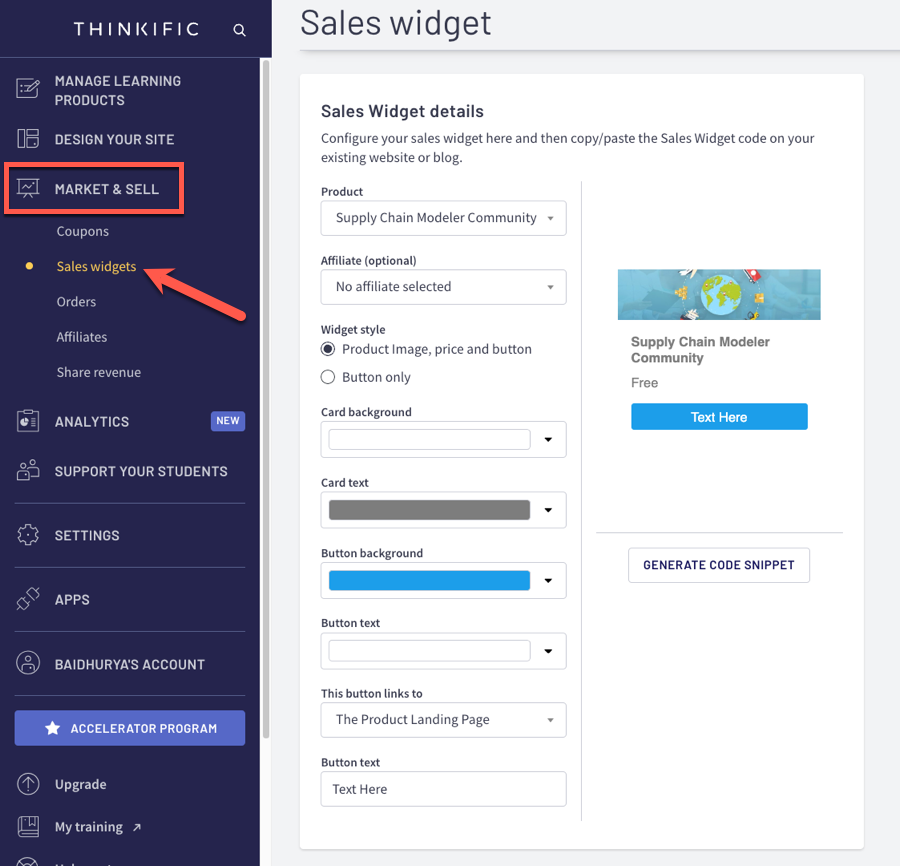Image resolution: width=900 pixels, height=866 pixels.
Task: Click the Apps plug icon
Action: tap(28, 599)
